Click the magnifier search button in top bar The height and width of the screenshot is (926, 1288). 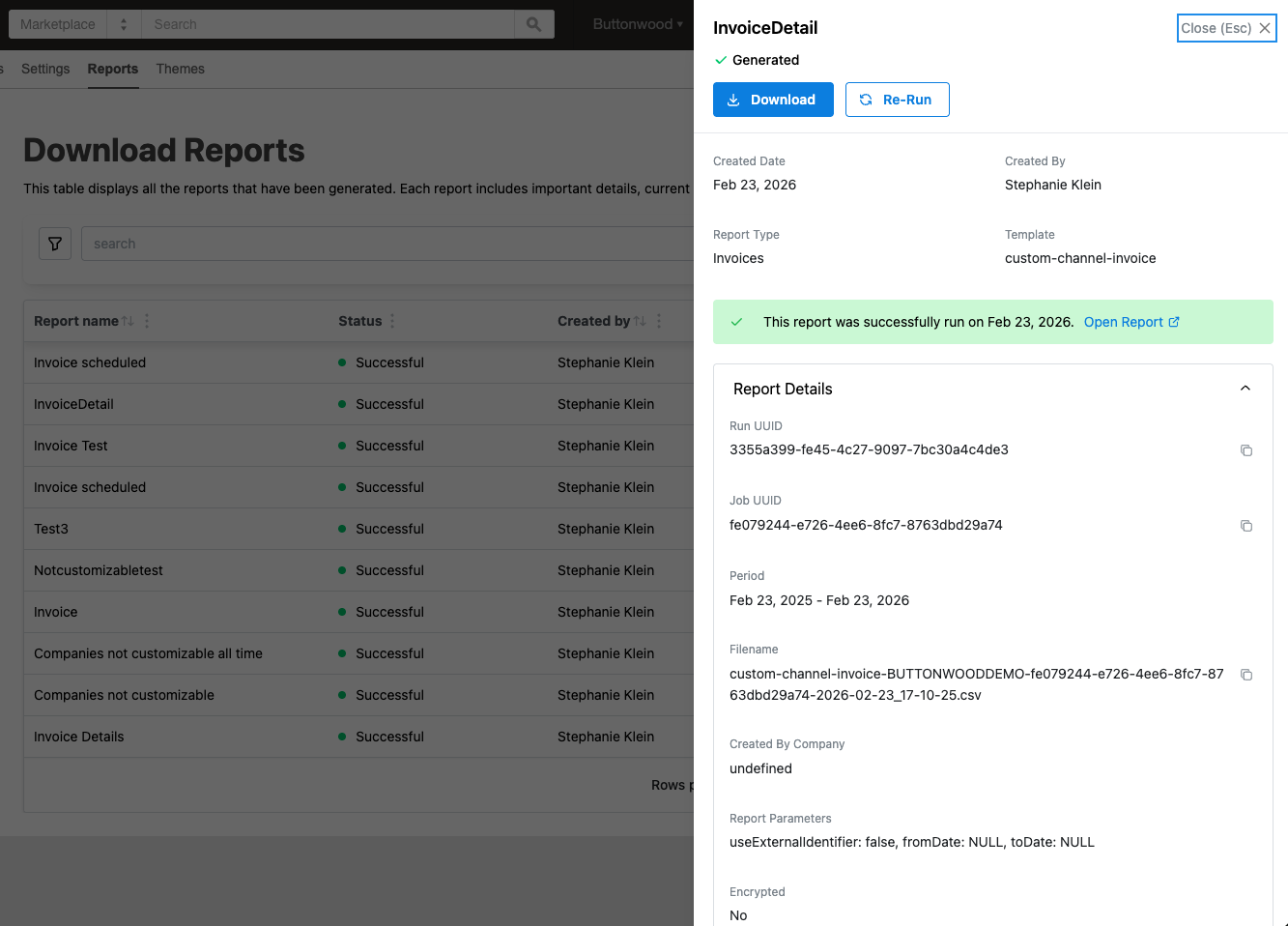point(534,24)
